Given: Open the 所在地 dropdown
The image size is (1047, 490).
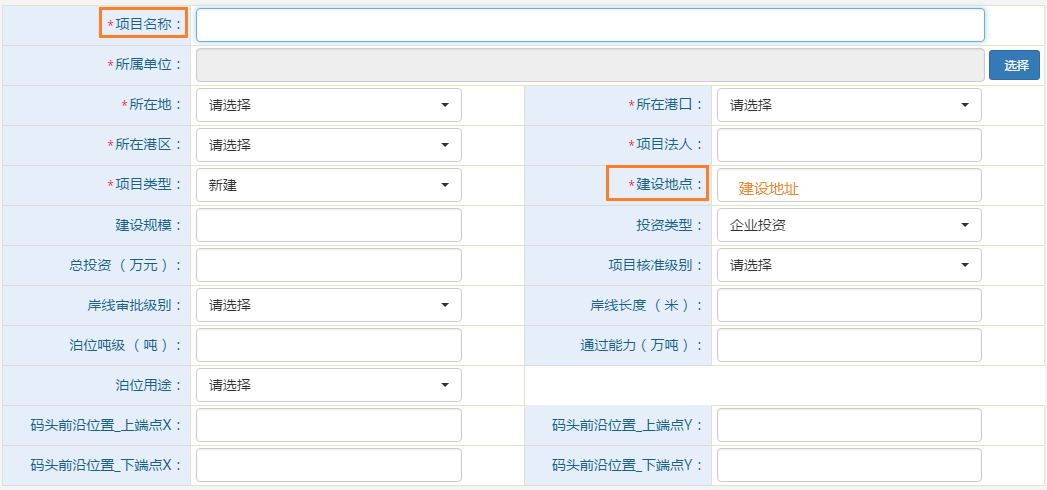Looking at the screenshot, I should point(328,105).
